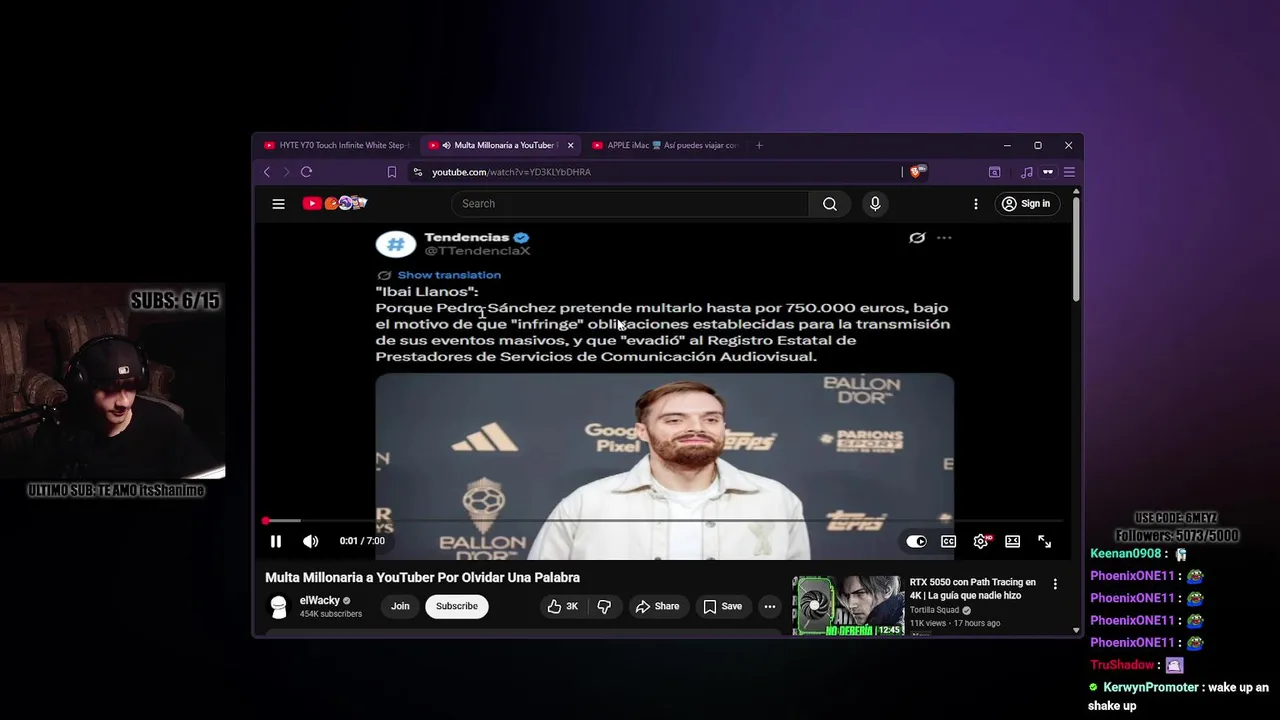Screen dimensions: 1280x720
Task: Mute the video using the speaker icon
Action: click(311, 541)
